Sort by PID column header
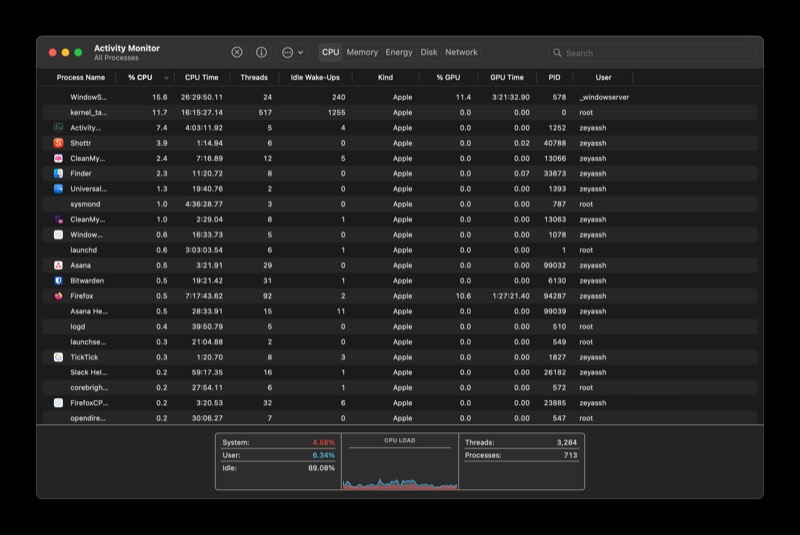Viewport: 800px width, 535px height. (555, 78)
